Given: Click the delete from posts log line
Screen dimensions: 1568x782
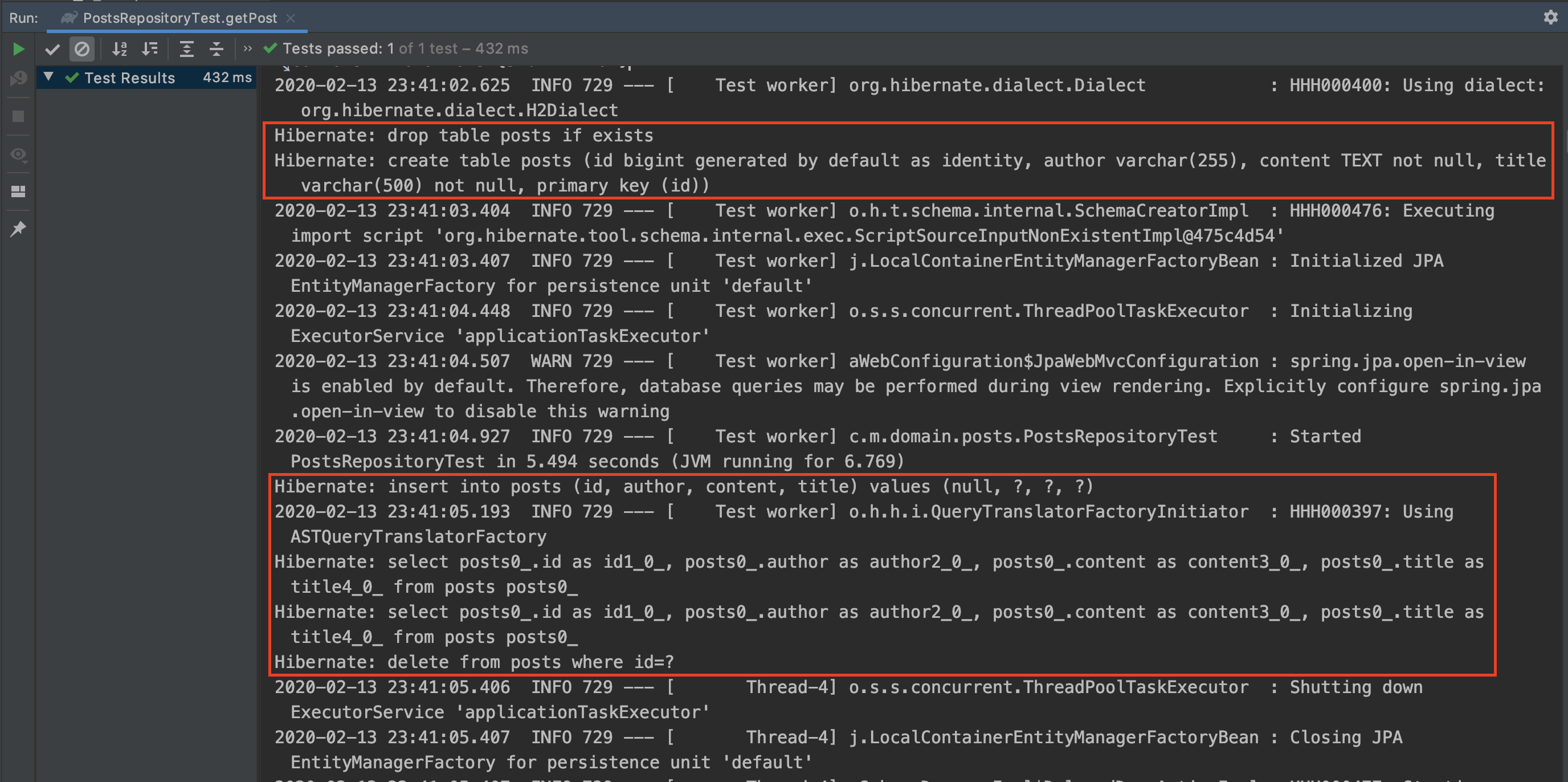Looking at the screenshot, I should click(x=473, y=662).
